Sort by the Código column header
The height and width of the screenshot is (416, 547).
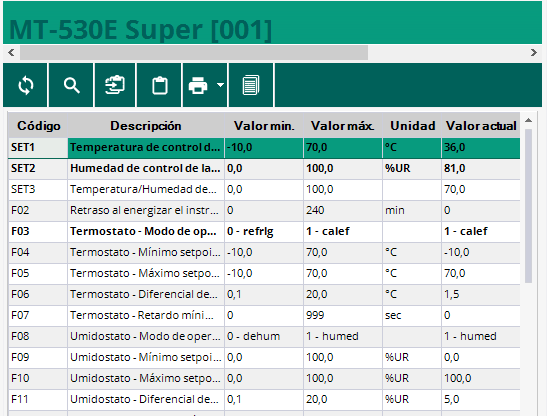(x=38, y=126)
